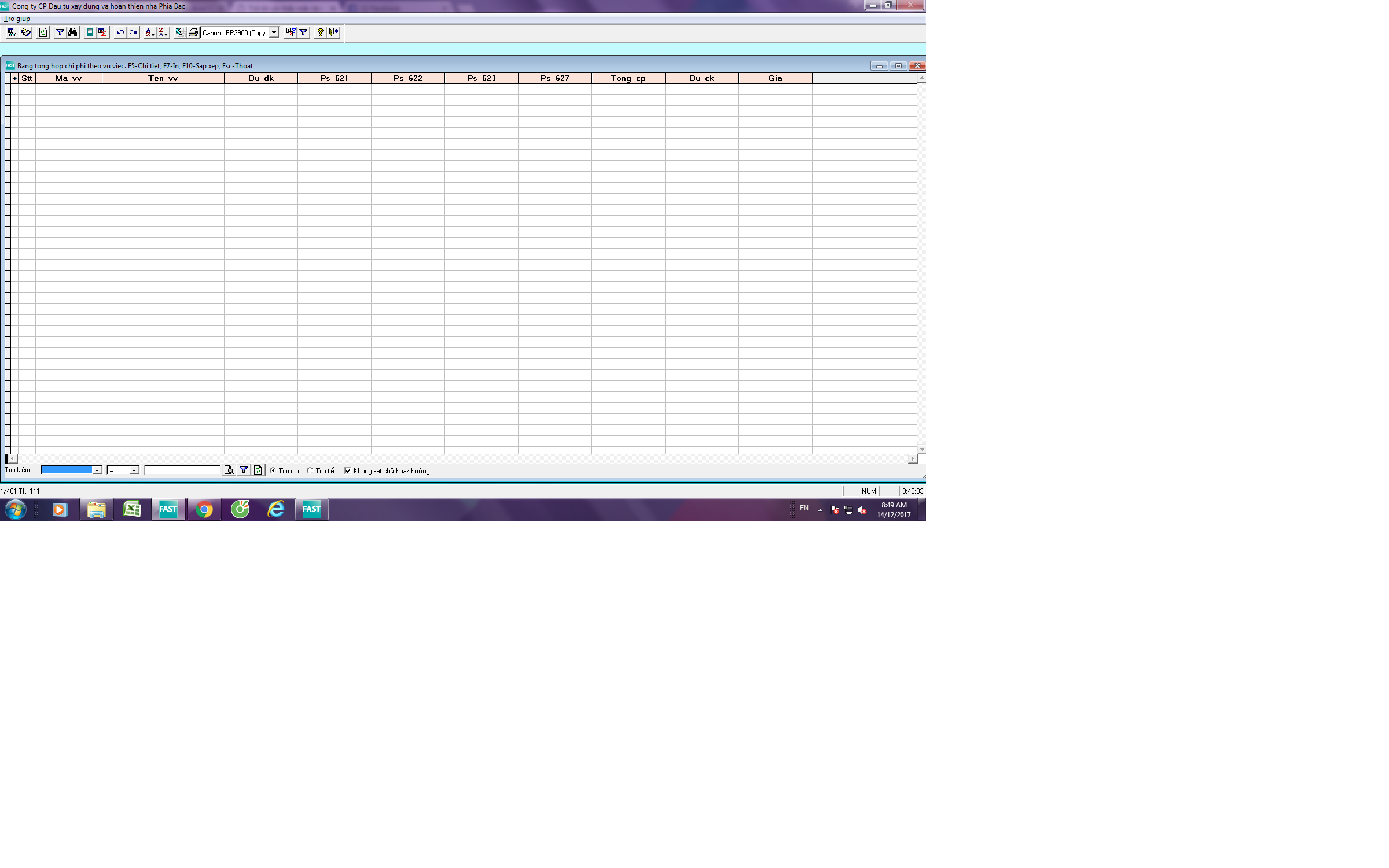1389x868 pixels.
Task: Open the '=' comparison operator dropdown
Action: coord(134,470)
